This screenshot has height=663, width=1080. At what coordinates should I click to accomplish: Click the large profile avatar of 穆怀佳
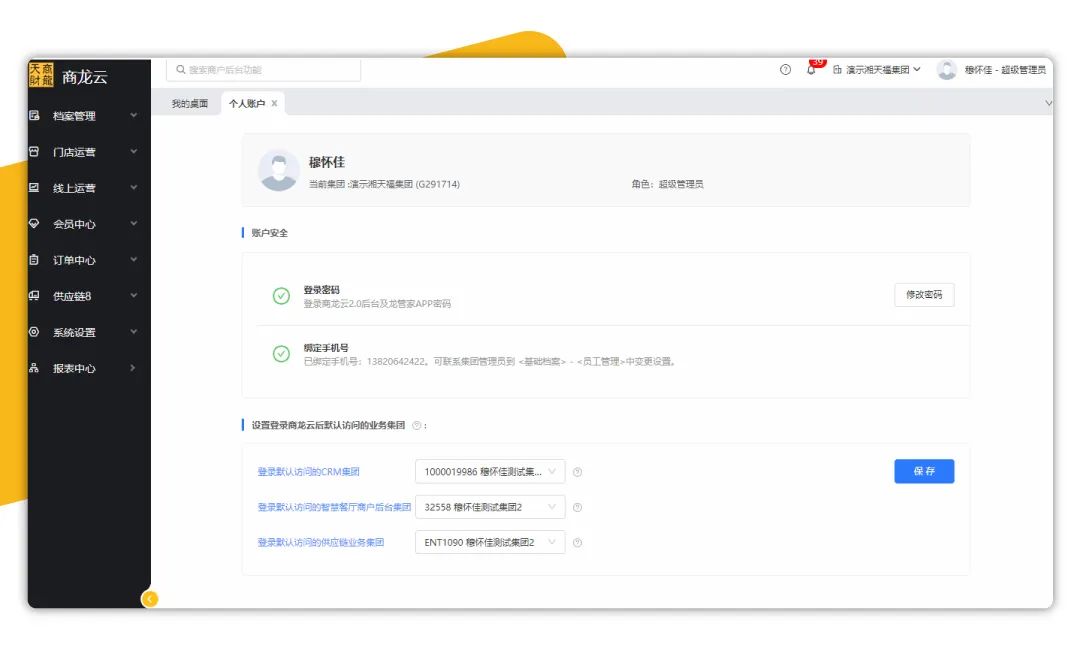click(x=279, y=170)
